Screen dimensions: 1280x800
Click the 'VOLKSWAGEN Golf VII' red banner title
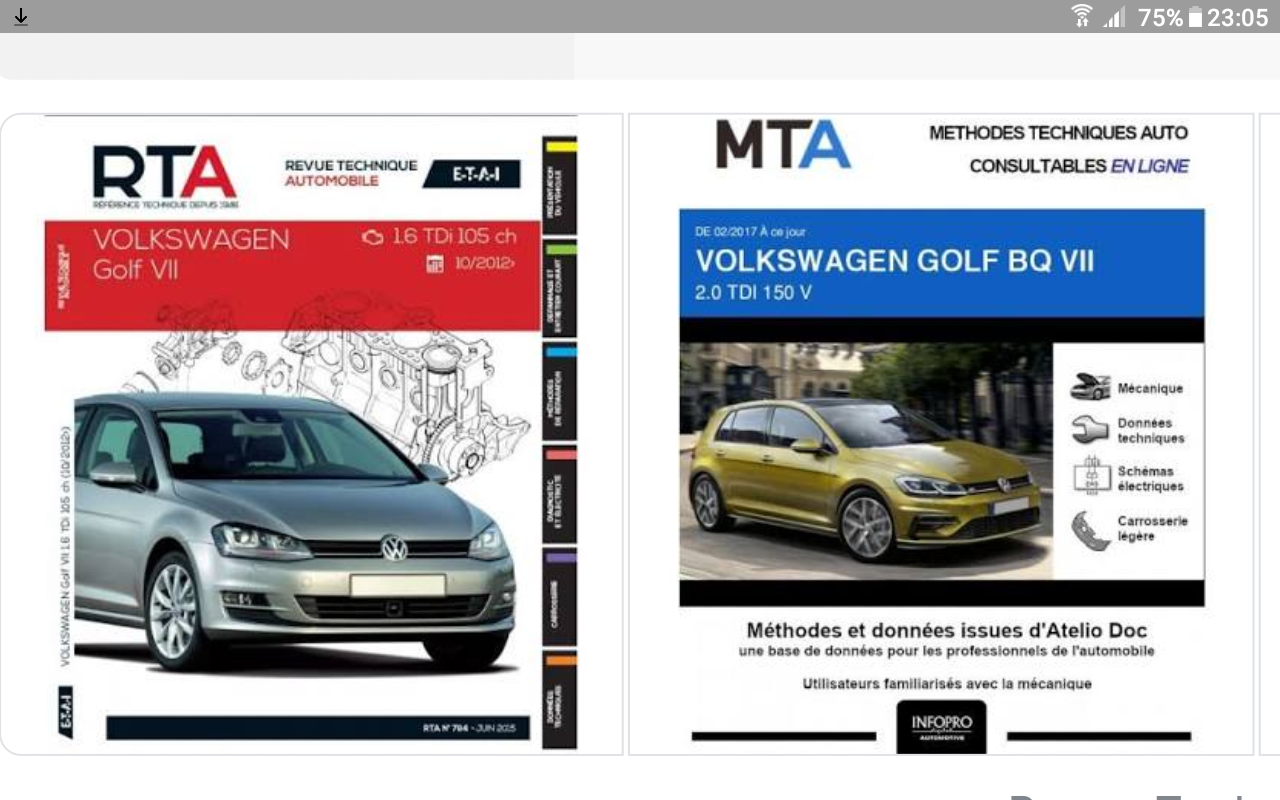point(190,253)
